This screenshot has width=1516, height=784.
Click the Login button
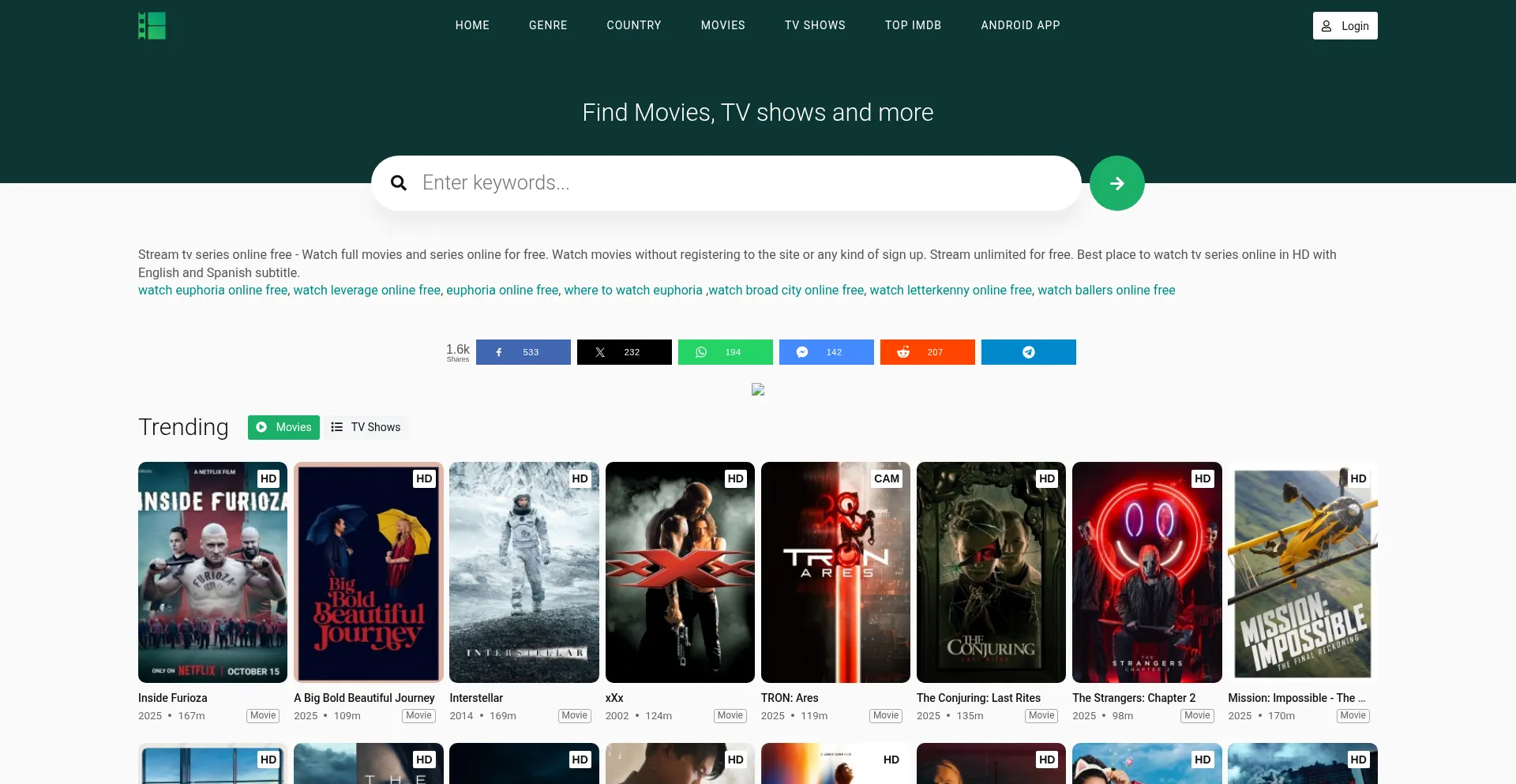[x=1345, y=26]
